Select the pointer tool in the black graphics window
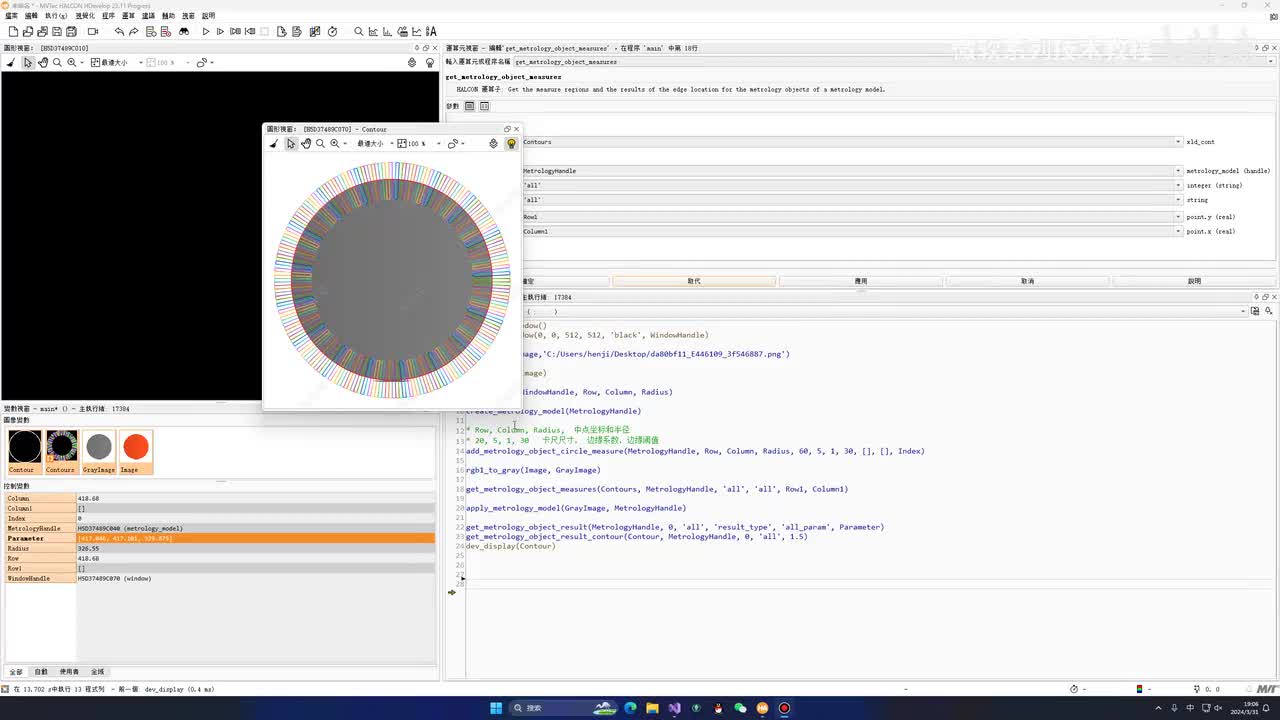This screenshot has width=1280, height=720. click(28, 62)
